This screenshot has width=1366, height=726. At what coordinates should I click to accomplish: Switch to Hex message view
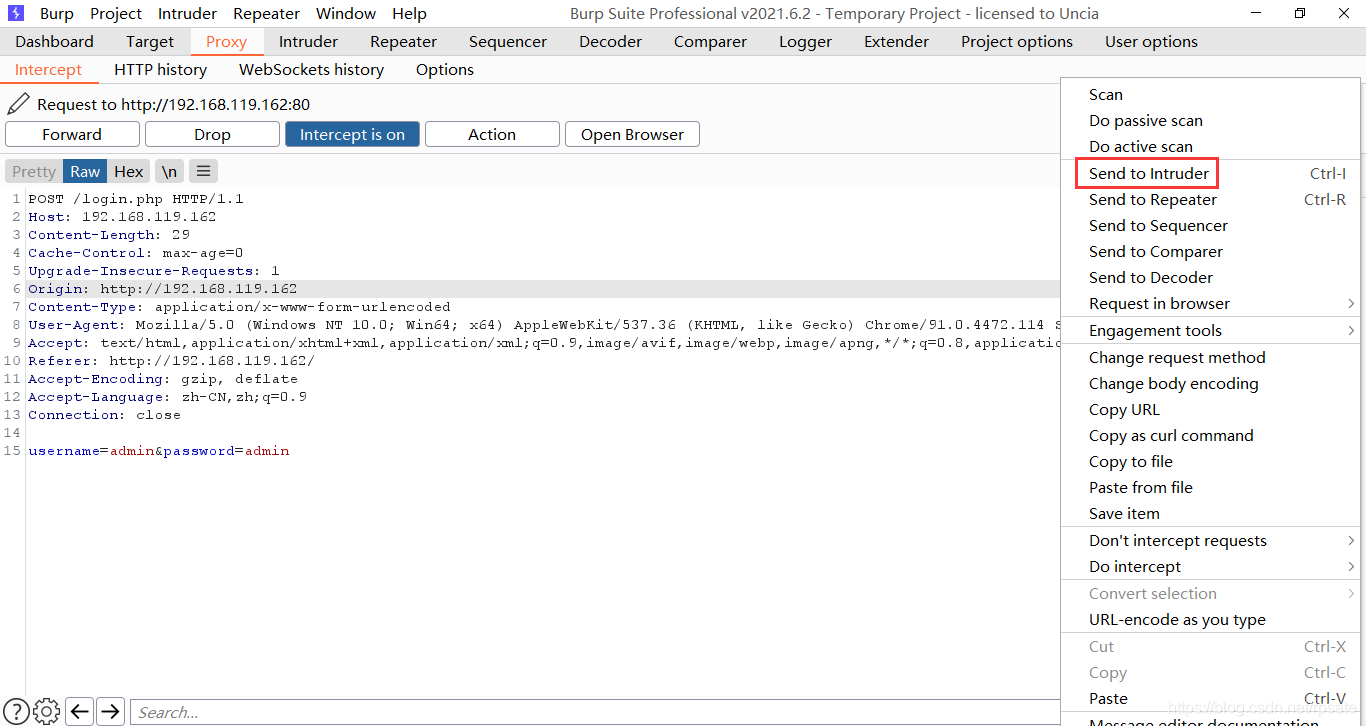click(128, 171)
